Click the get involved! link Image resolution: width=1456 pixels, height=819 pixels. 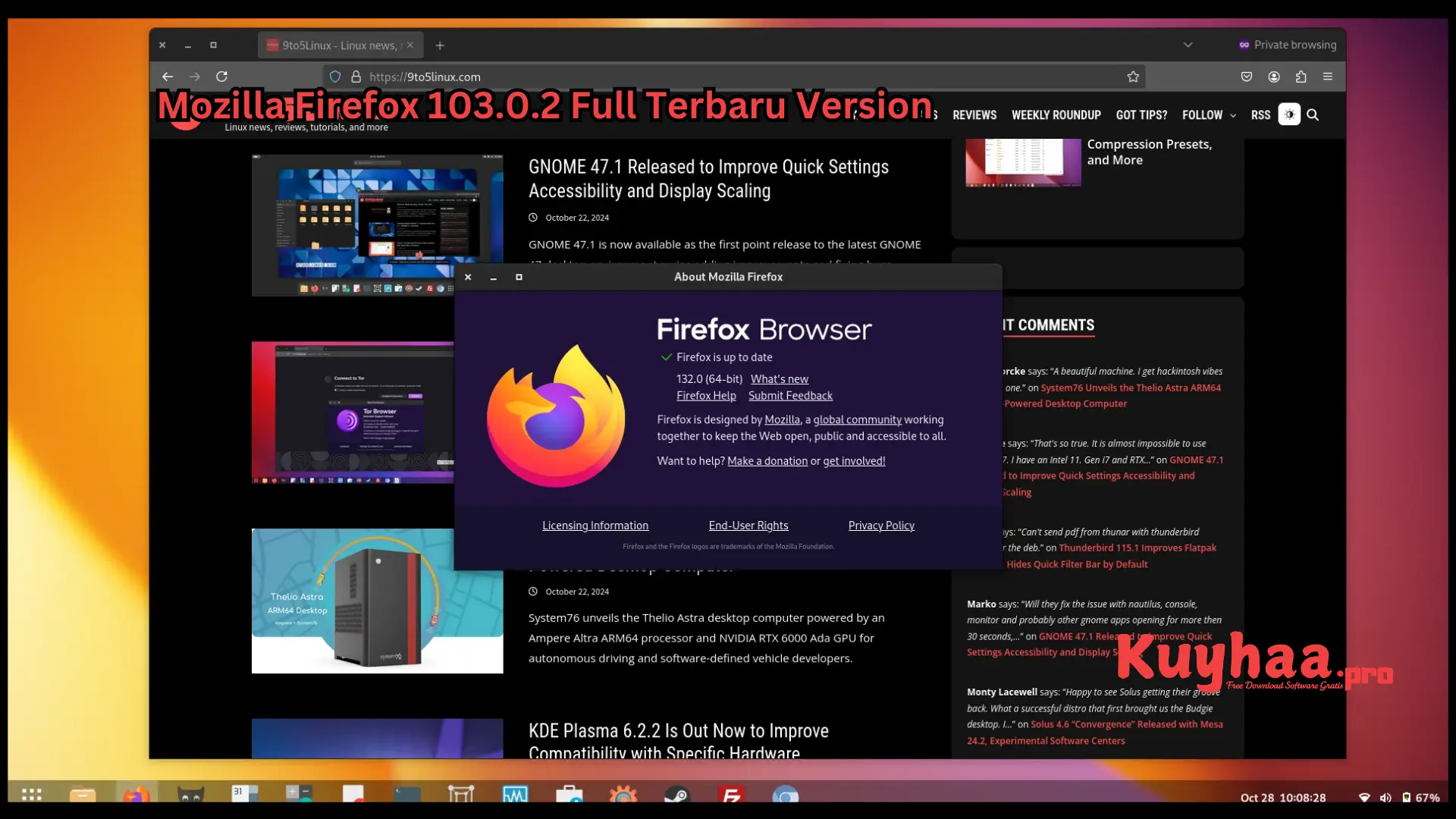pyautogui.click(x=854, y=461)
